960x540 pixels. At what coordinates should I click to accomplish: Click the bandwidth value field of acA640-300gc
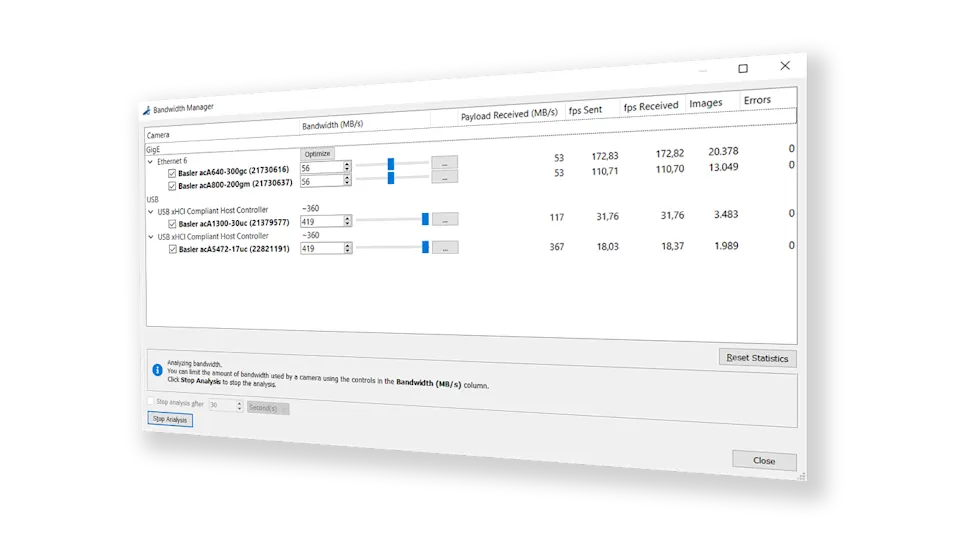click(x=321, y=168)
